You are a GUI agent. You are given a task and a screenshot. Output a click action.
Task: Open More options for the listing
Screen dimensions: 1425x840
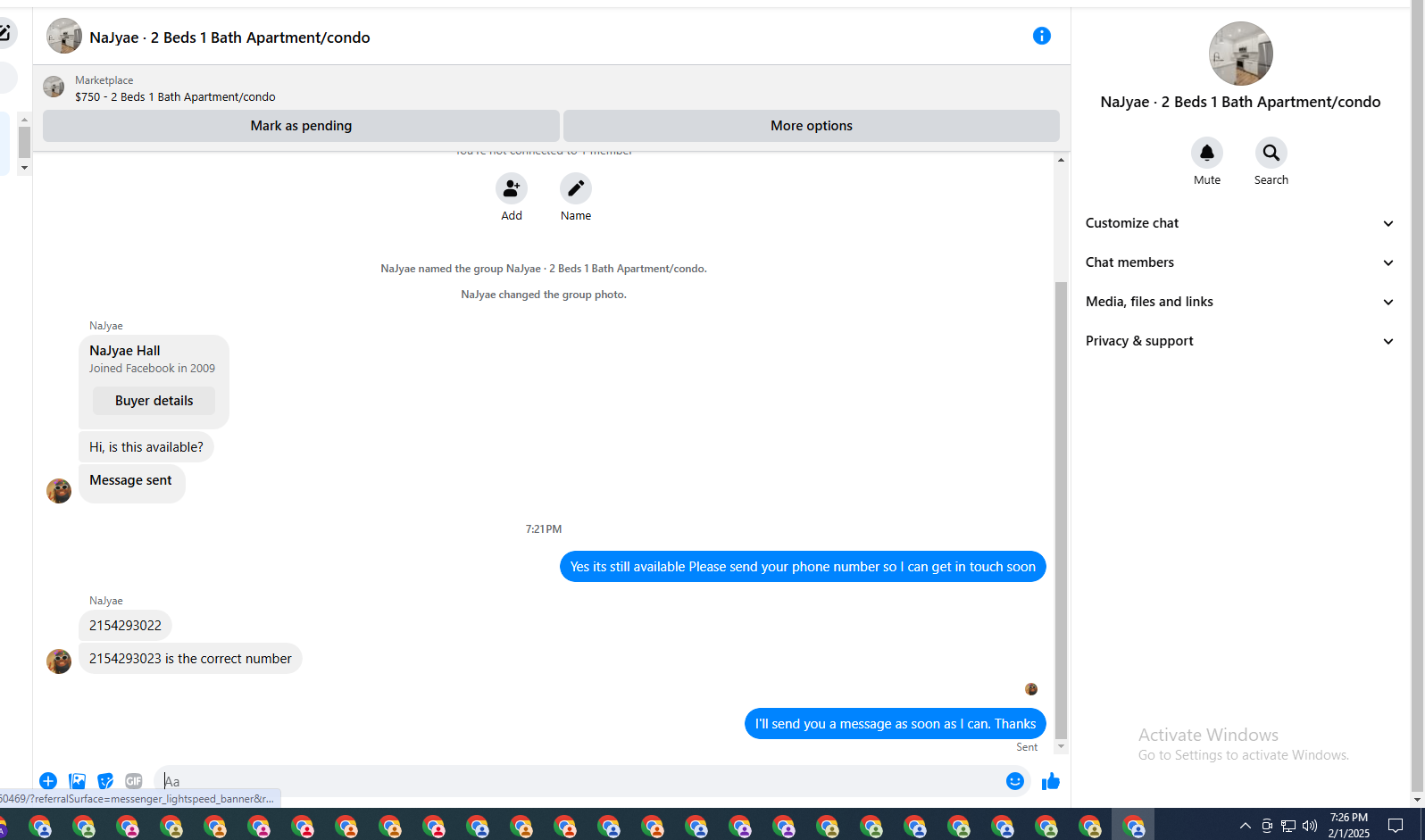(812, 126)
